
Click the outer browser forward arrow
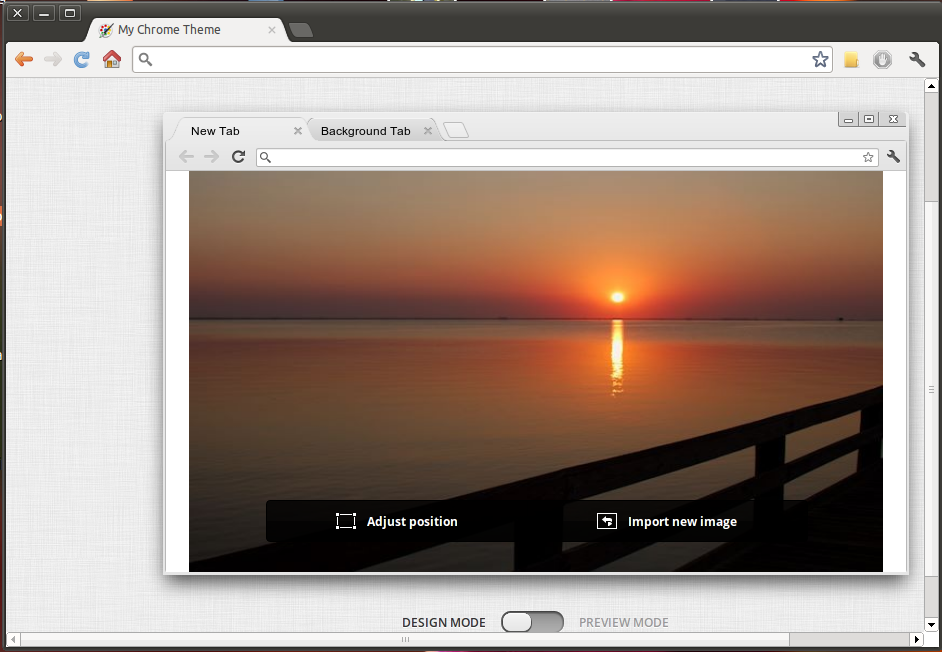click(x=53, y=59)
